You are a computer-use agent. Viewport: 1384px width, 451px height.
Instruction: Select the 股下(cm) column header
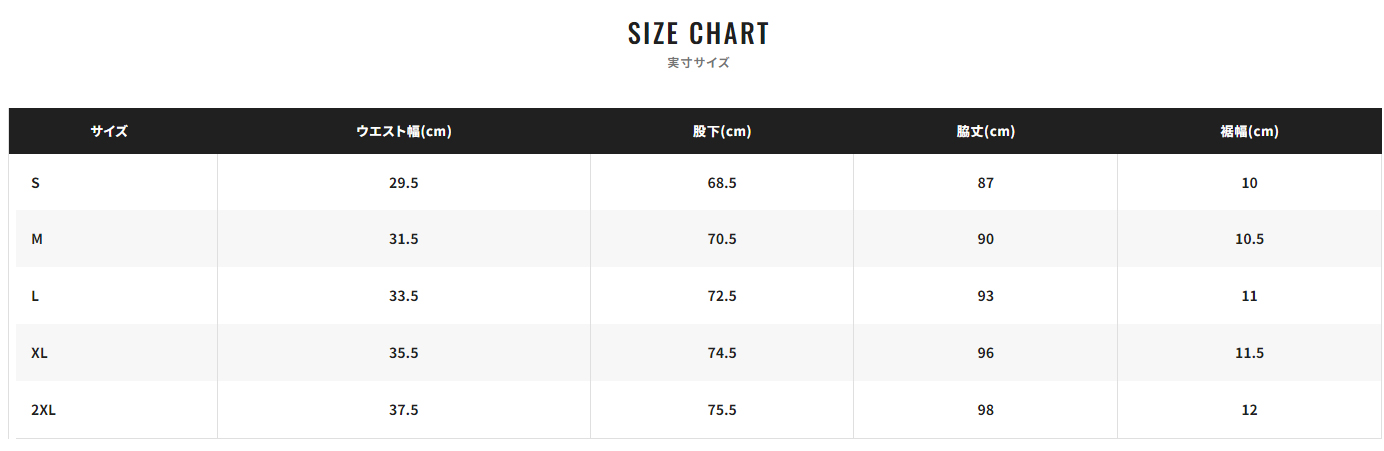click(722, 131)
